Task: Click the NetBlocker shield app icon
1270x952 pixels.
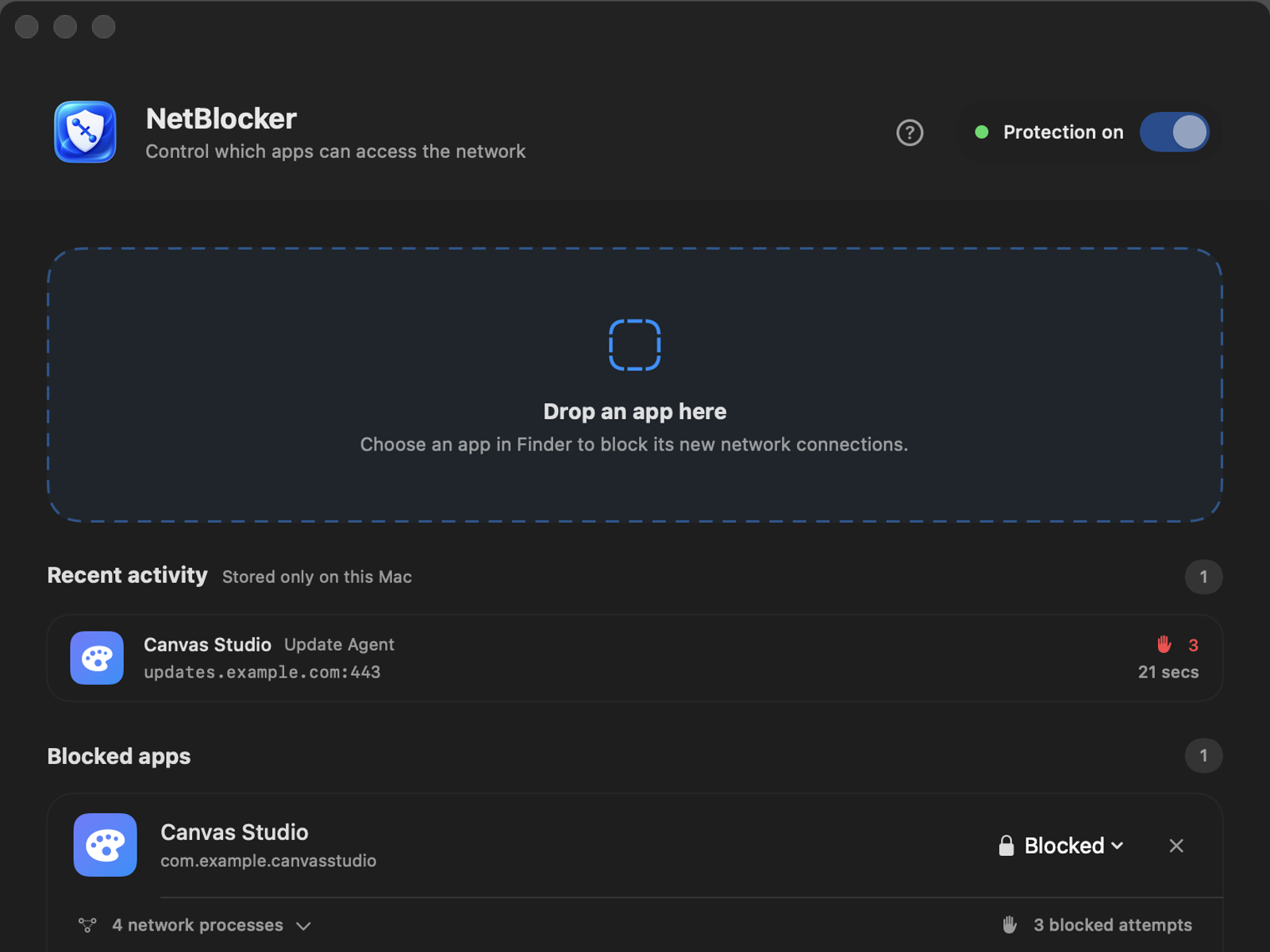Action: [x=85, y=132]
